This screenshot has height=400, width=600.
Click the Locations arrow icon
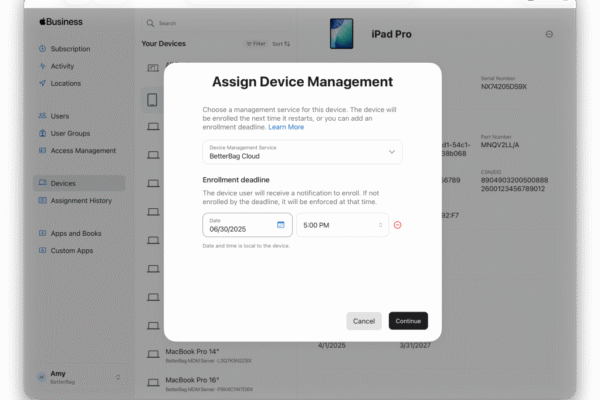42,83
